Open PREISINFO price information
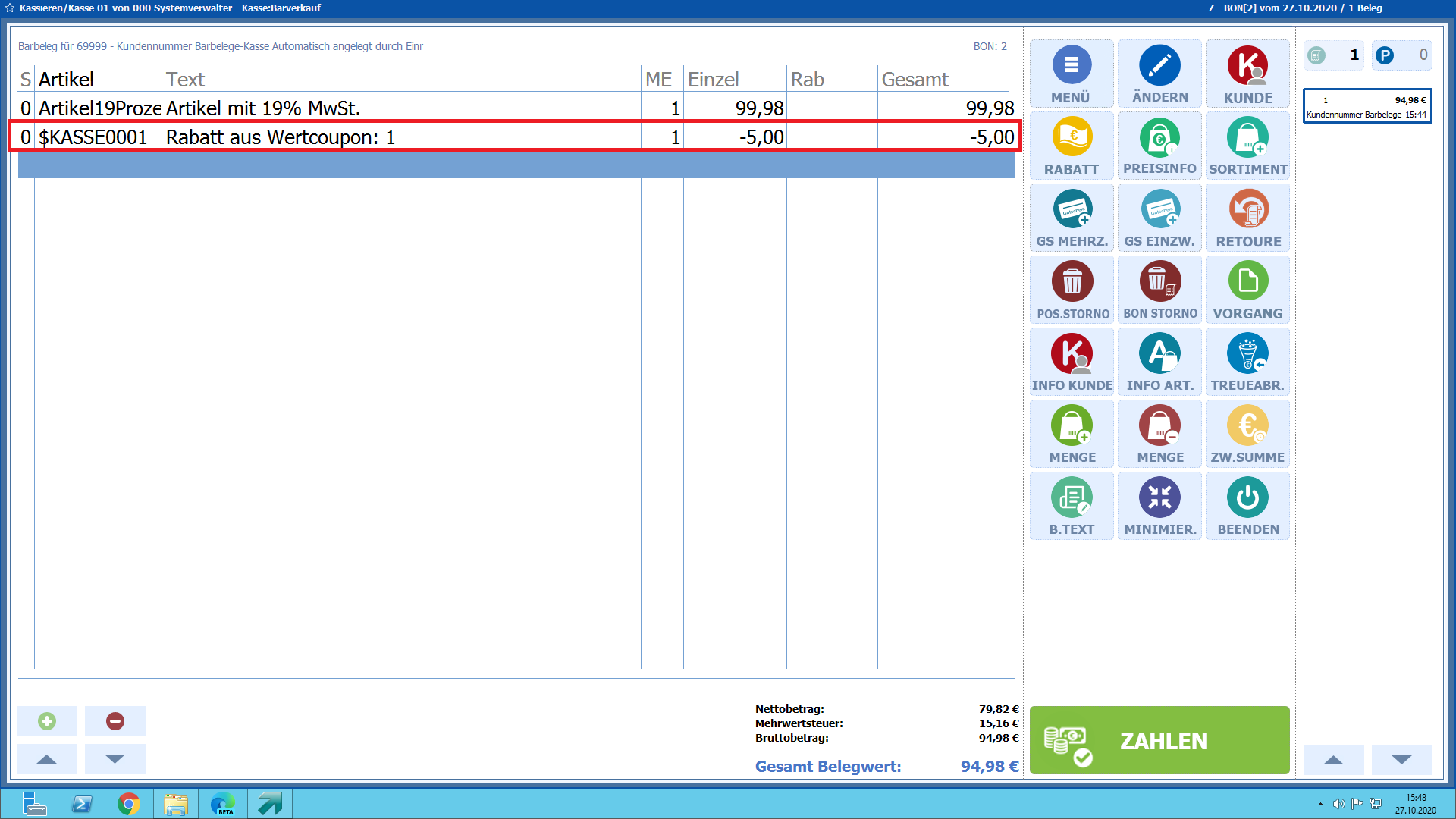This screenshot has width=1456, height=819. [1159, 146]
